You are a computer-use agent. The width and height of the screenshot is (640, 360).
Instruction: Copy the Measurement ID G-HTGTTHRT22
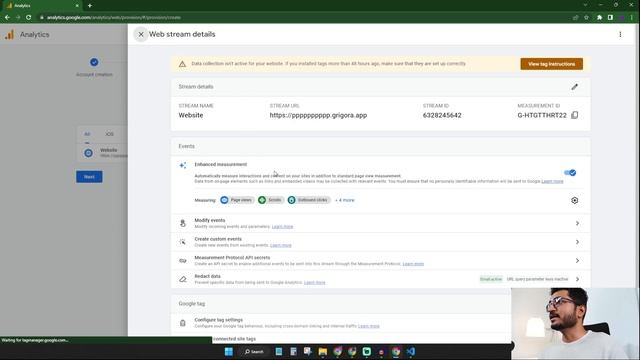pos(574,115)
